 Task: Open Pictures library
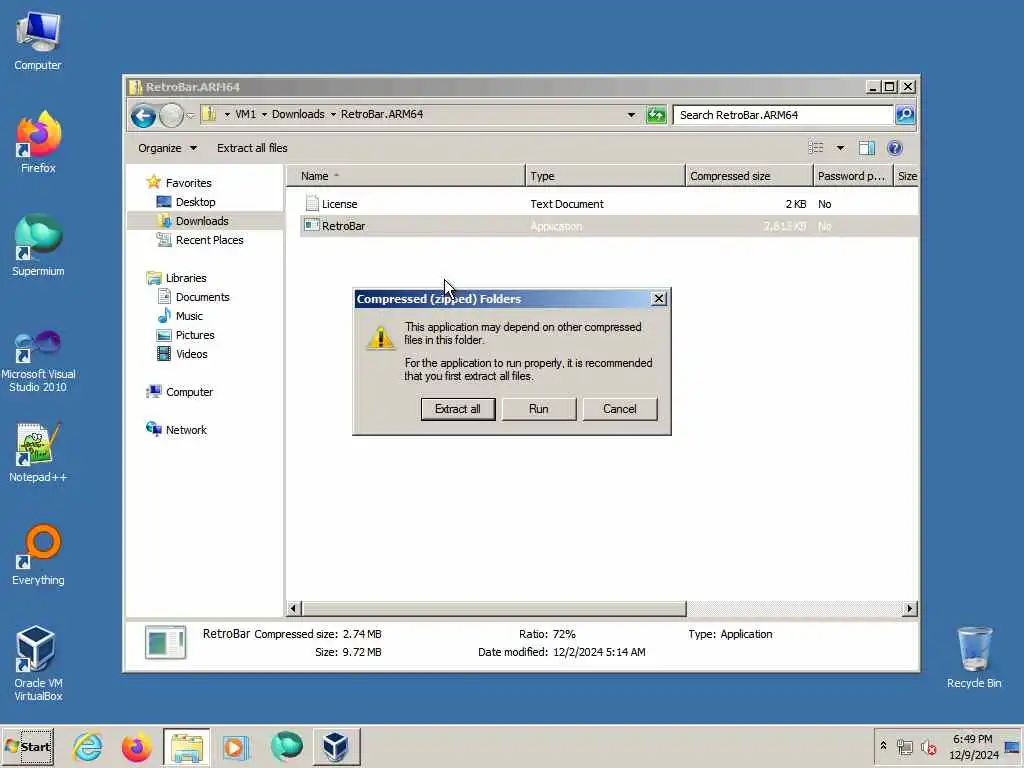(195, 334)
